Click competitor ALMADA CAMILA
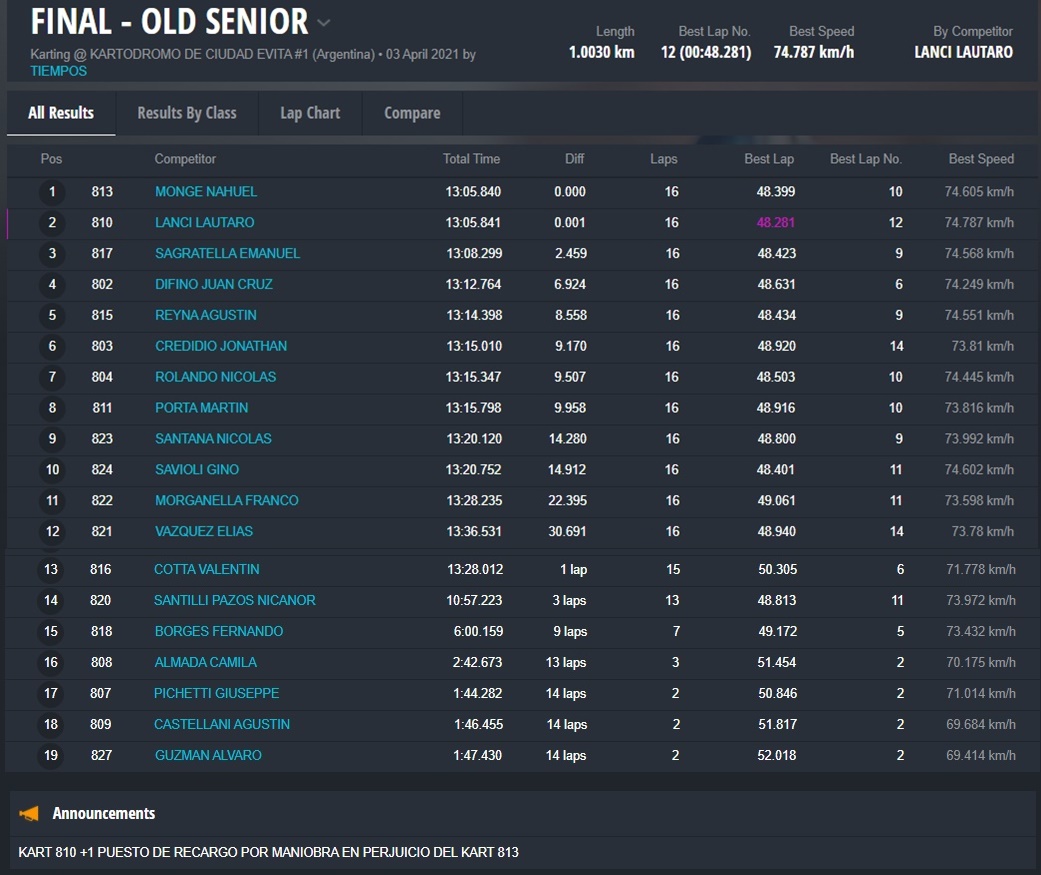The width and height of the screenshot is (1041, 875). (x=205, y=663)
